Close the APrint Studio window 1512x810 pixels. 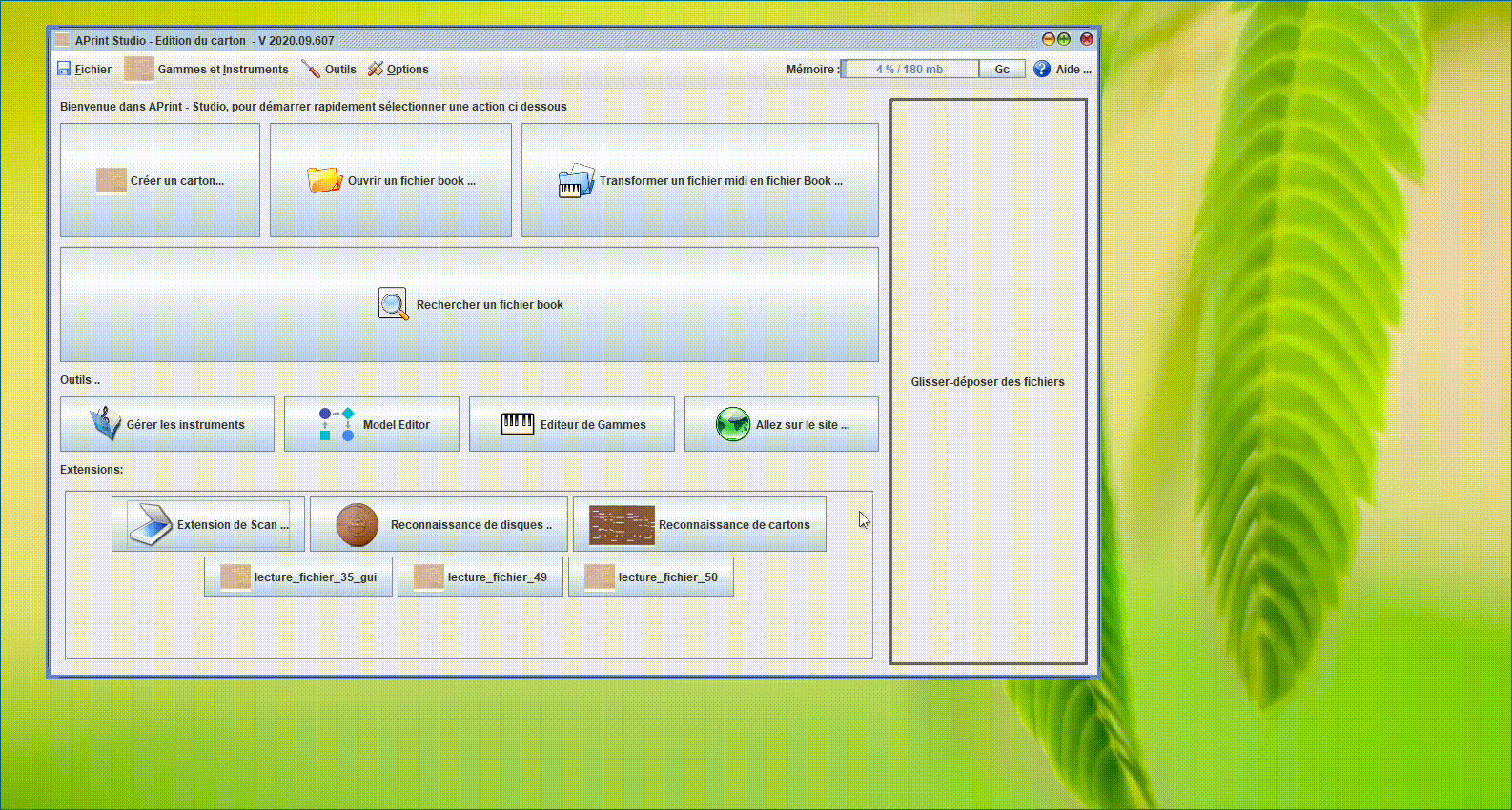1086,40
